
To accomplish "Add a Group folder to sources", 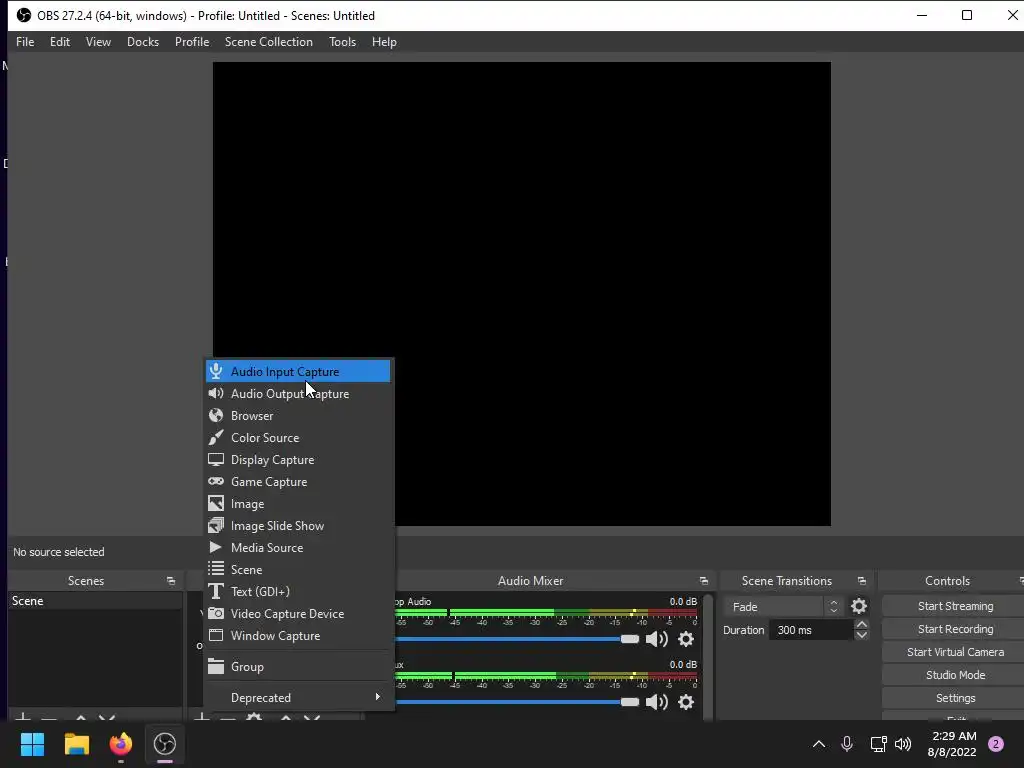I will 298,667.
